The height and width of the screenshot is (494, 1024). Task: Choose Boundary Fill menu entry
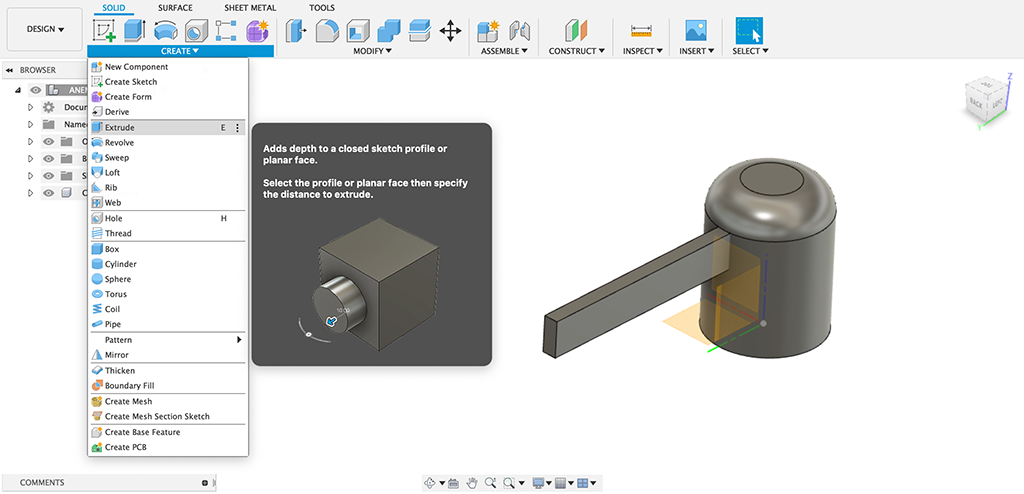coord(167,386)
